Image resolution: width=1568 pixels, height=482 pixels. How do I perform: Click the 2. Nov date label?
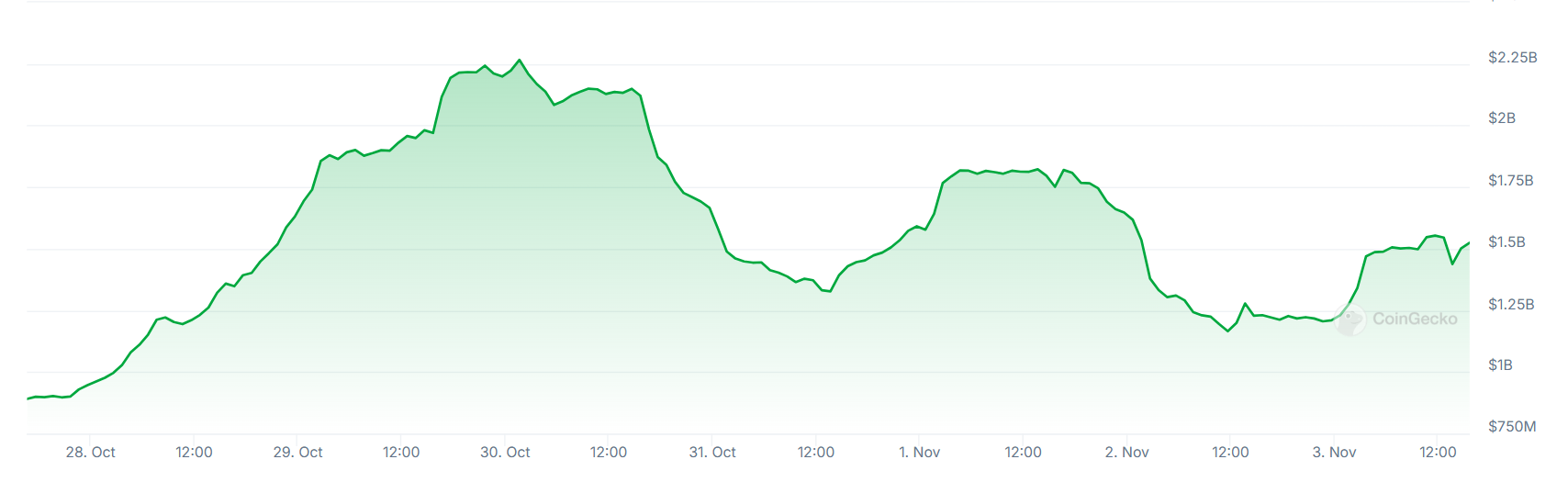[x=1127, y=453]
